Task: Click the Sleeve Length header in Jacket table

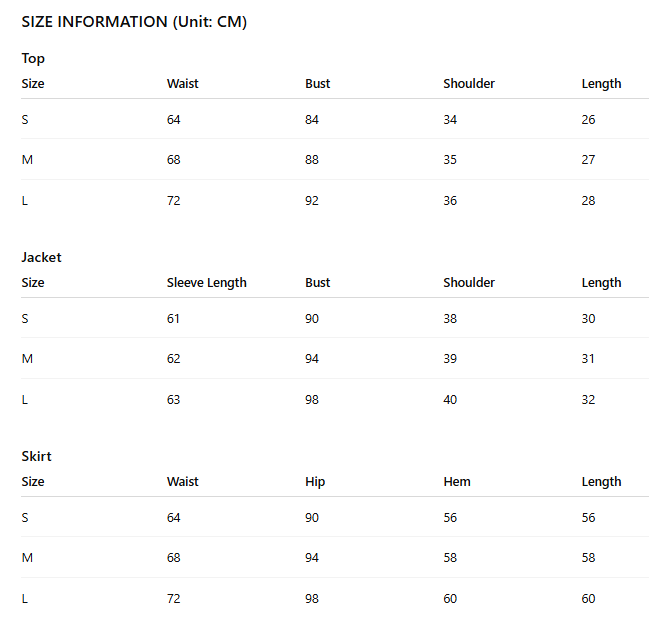Action: [207, 283]
